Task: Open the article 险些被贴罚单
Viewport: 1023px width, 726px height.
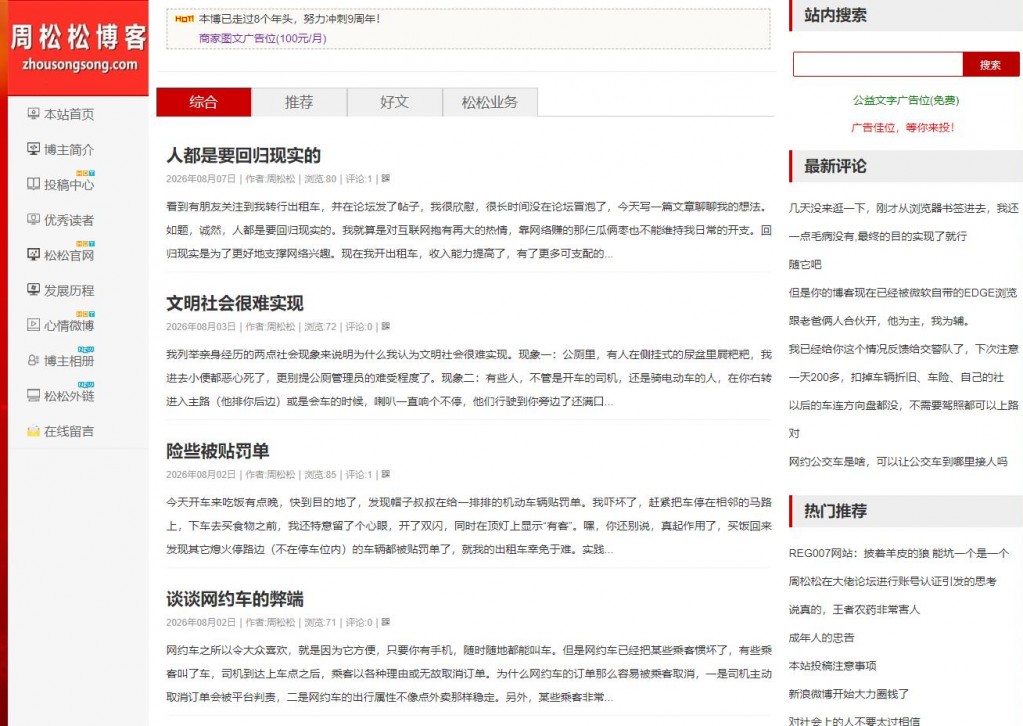Action: point(217,451)
